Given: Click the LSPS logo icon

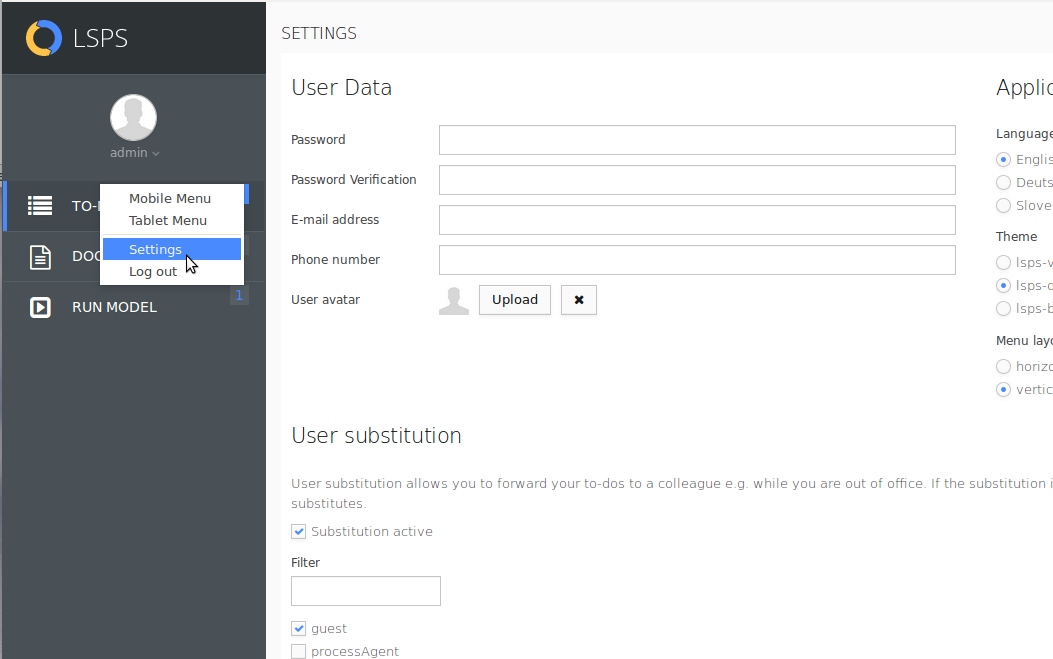Looking at the screenshot, I should (x=44, y=38).
